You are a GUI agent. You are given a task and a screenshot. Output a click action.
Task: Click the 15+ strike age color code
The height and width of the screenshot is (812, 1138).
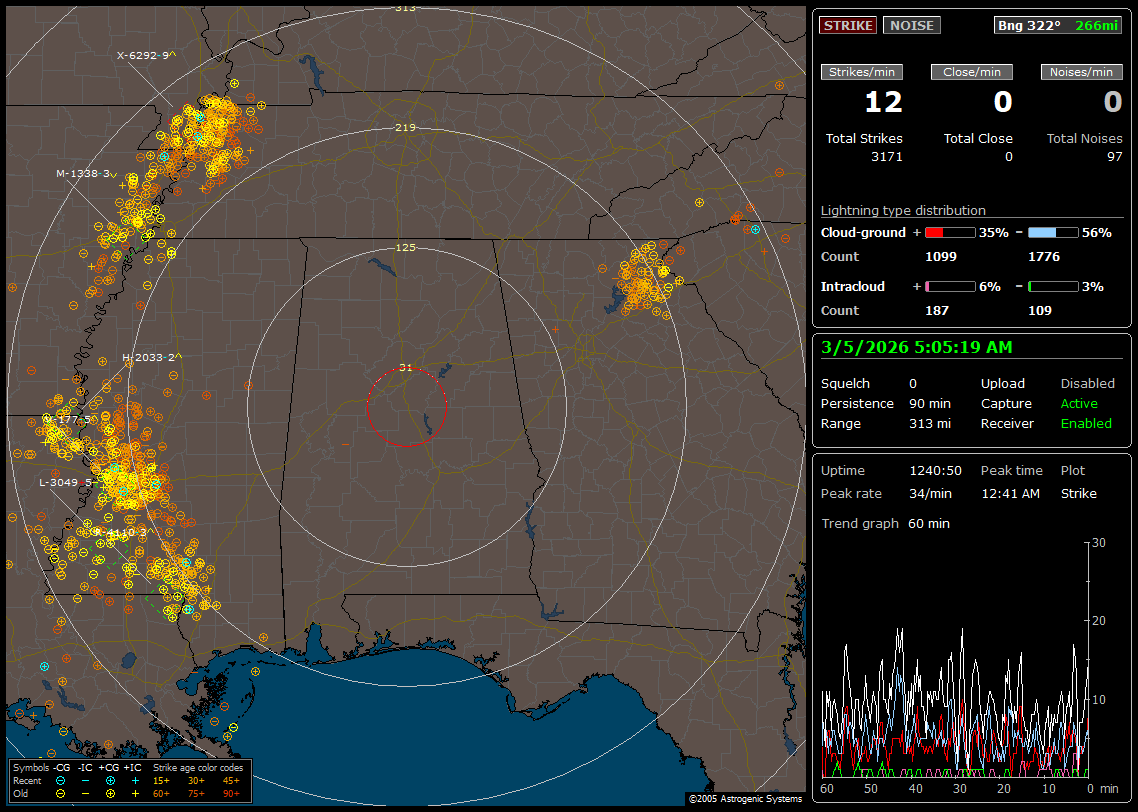pos(161,780)
